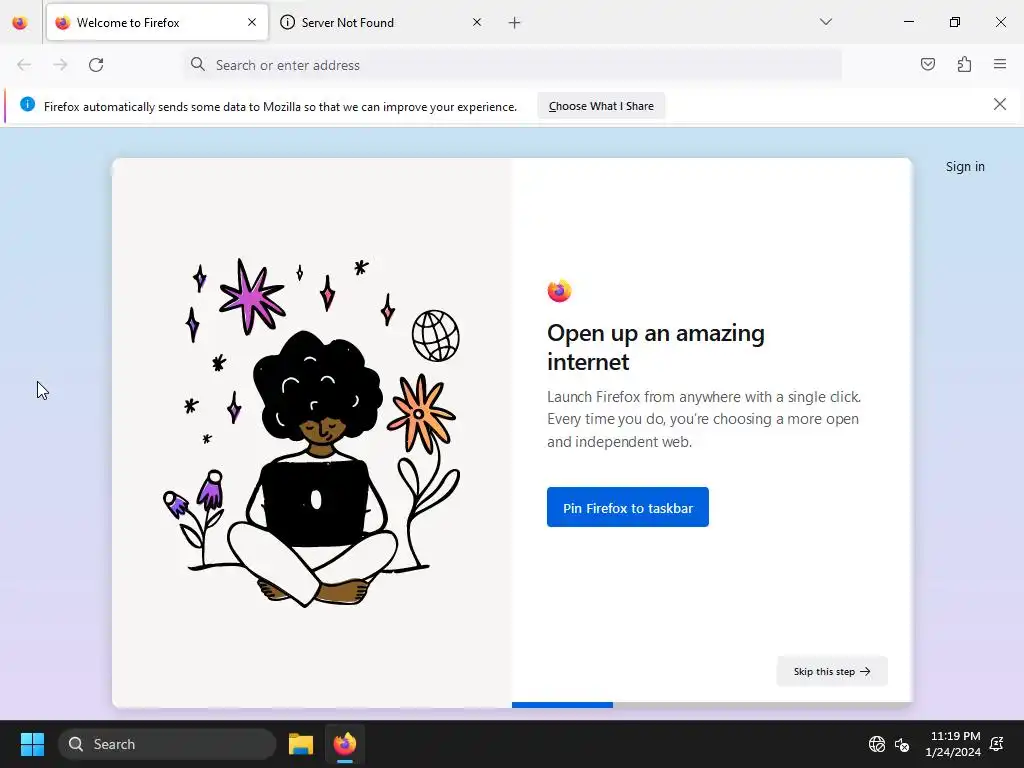Close the Server Not Found tab

pyautogui.click(x=477, y=22)
